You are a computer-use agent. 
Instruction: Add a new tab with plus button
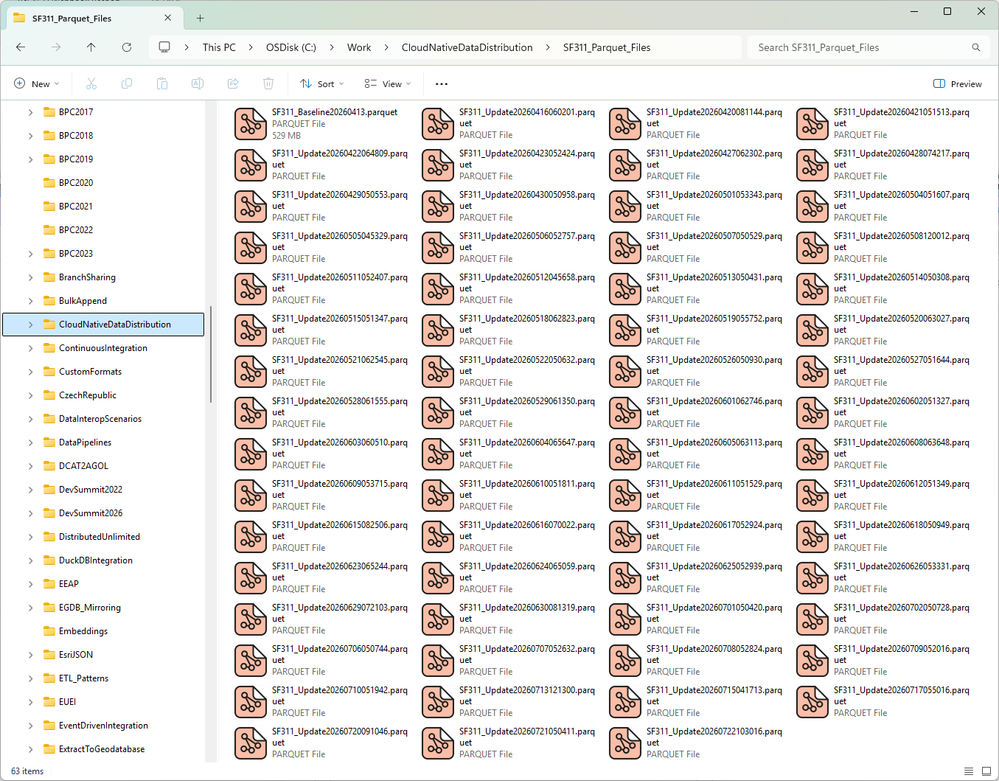(x=200, y=18)
